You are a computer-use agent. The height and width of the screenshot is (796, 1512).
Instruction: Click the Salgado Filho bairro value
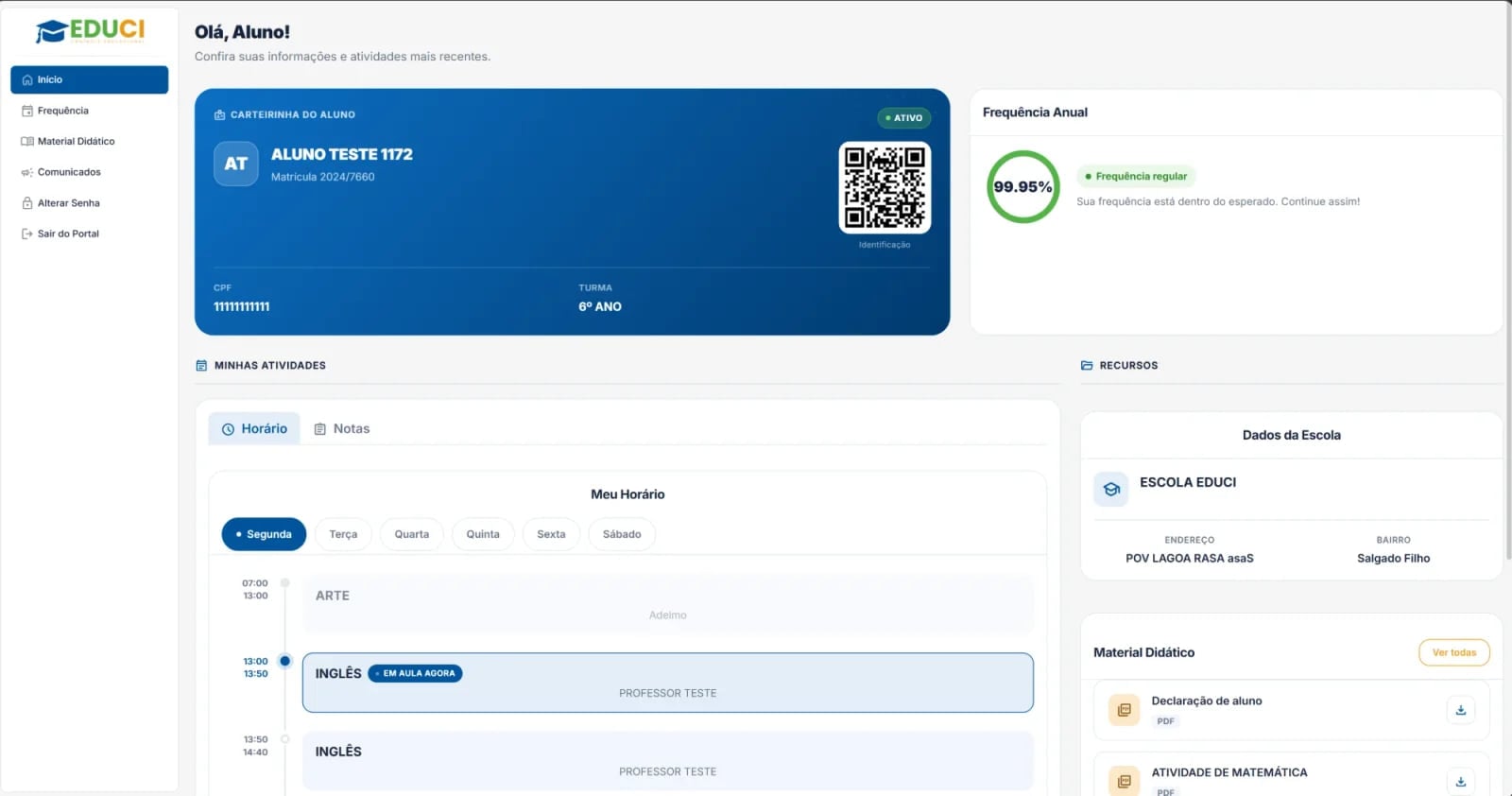[x=1394, y=559]
